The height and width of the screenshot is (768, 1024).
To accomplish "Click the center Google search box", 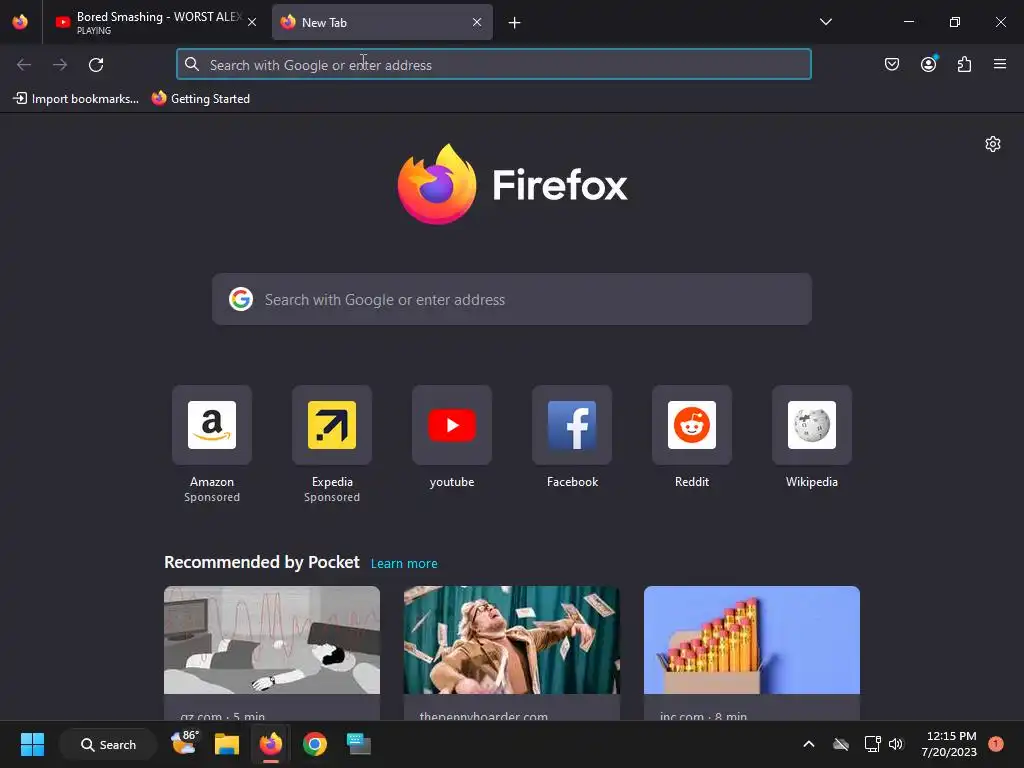I will (512, 299).
